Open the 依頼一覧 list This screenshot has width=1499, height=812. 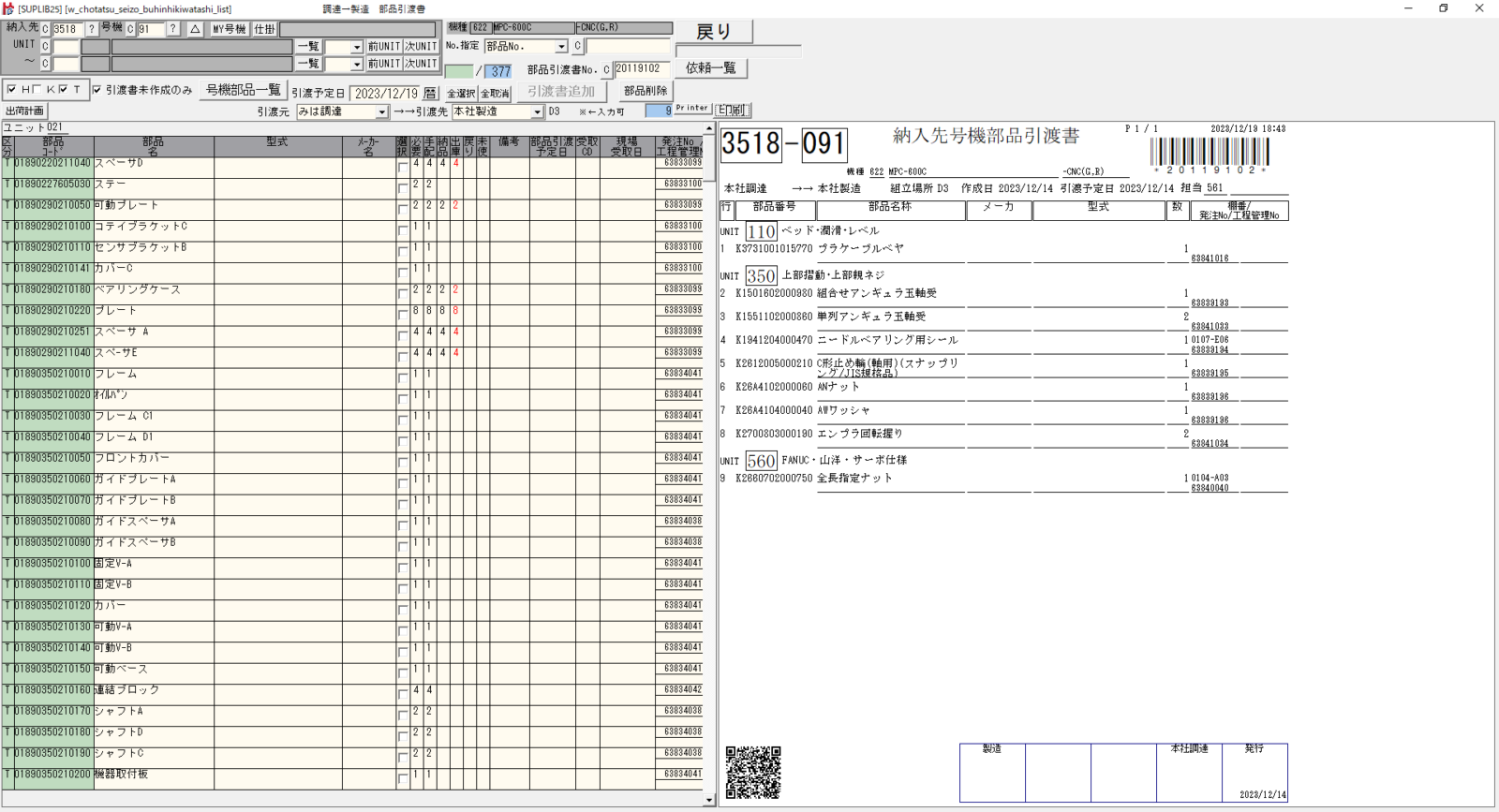point(711,68)
